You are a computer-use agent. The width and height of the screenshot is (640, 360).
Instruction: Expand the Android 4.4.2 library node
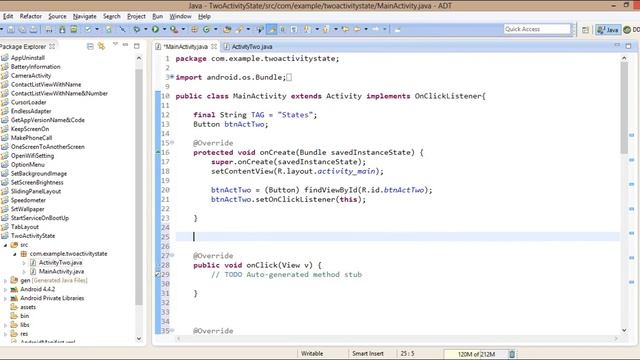[5, 289]
